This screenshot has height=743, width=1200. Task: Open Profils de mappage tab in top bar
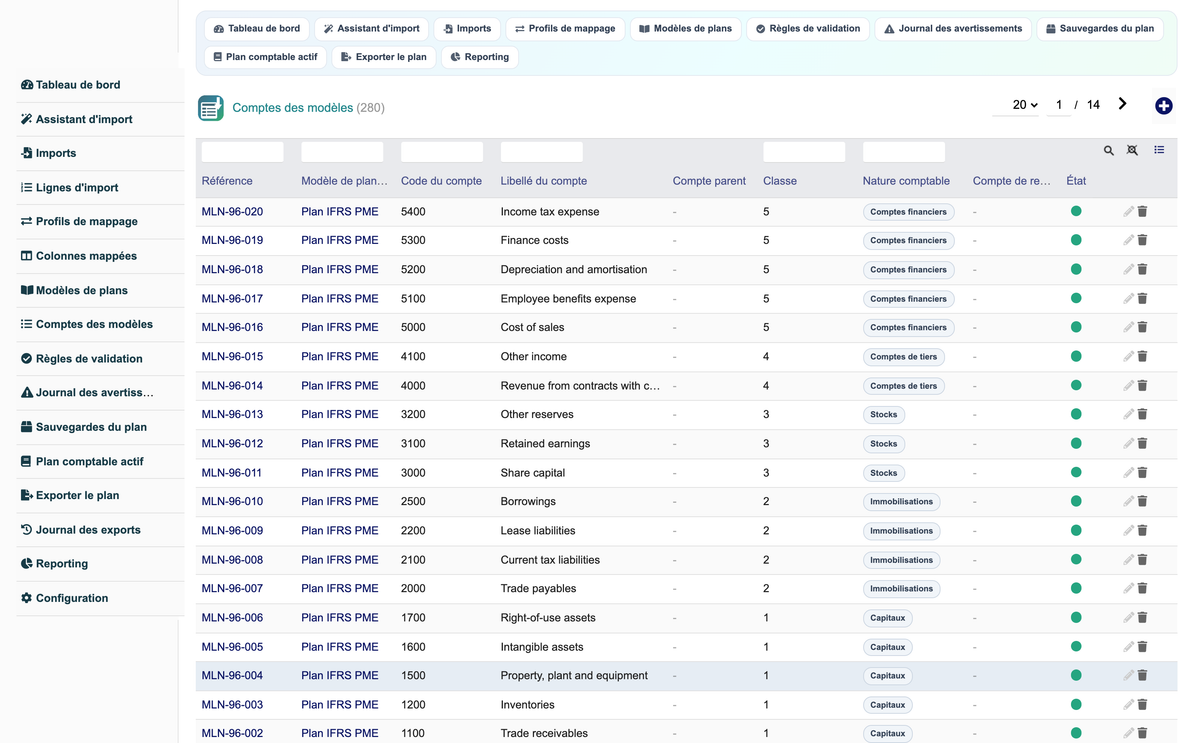[565, 29]
